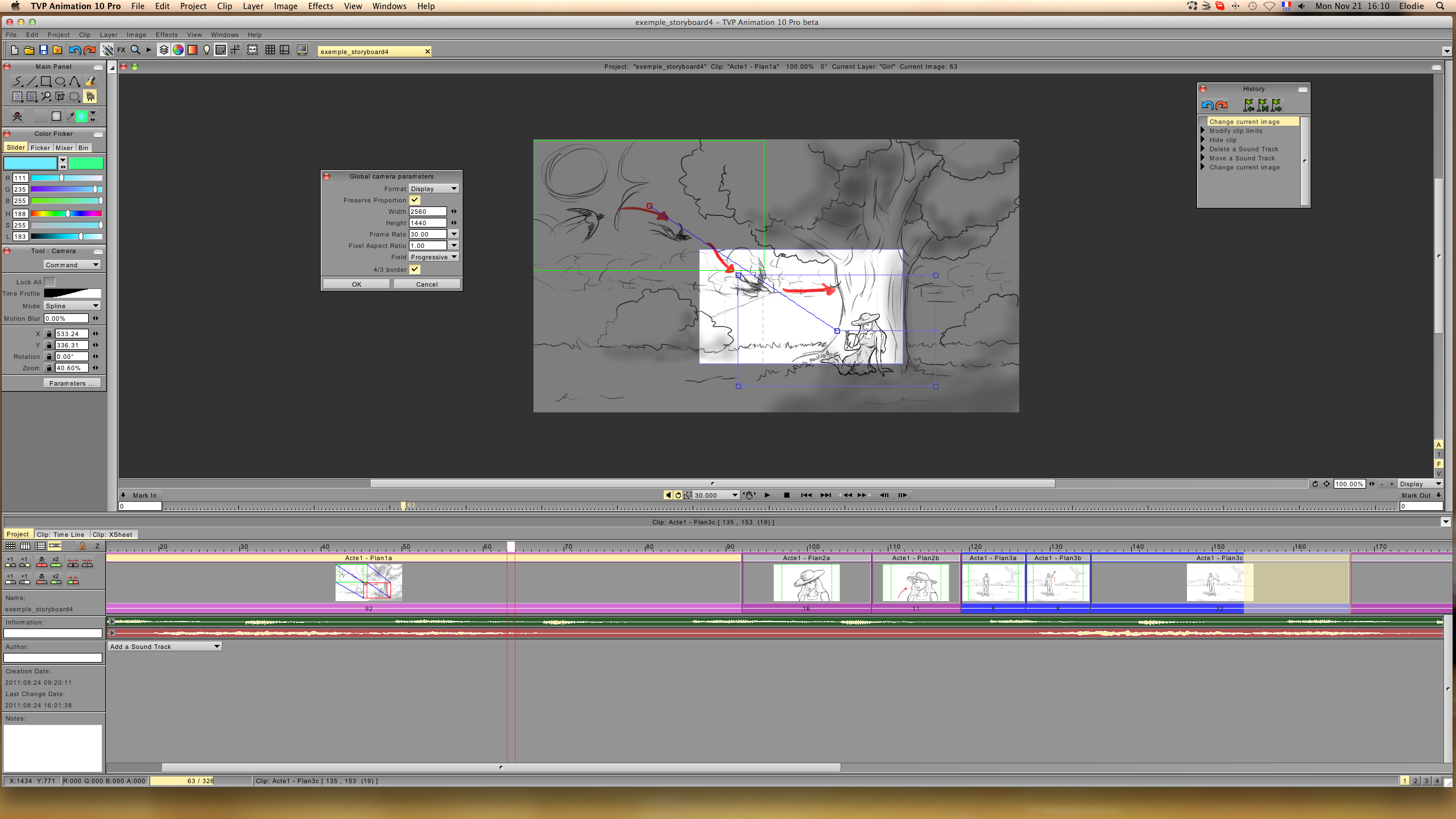1456x819 pixels.
Task: Open the Command dropdown in Camera tool
Action: click(x=72, y=265)
